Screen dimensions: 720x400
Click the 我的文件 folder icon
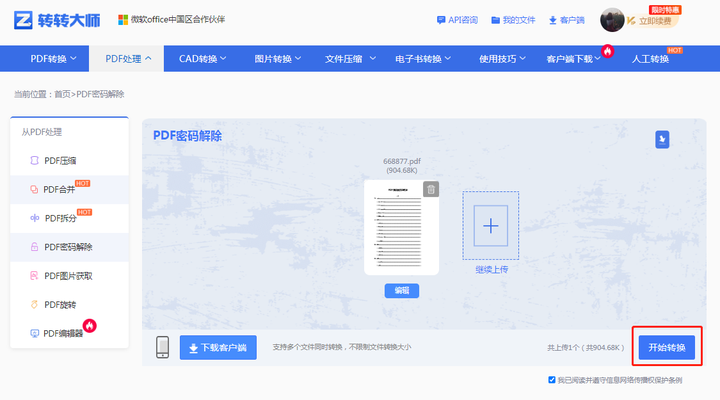495,20
